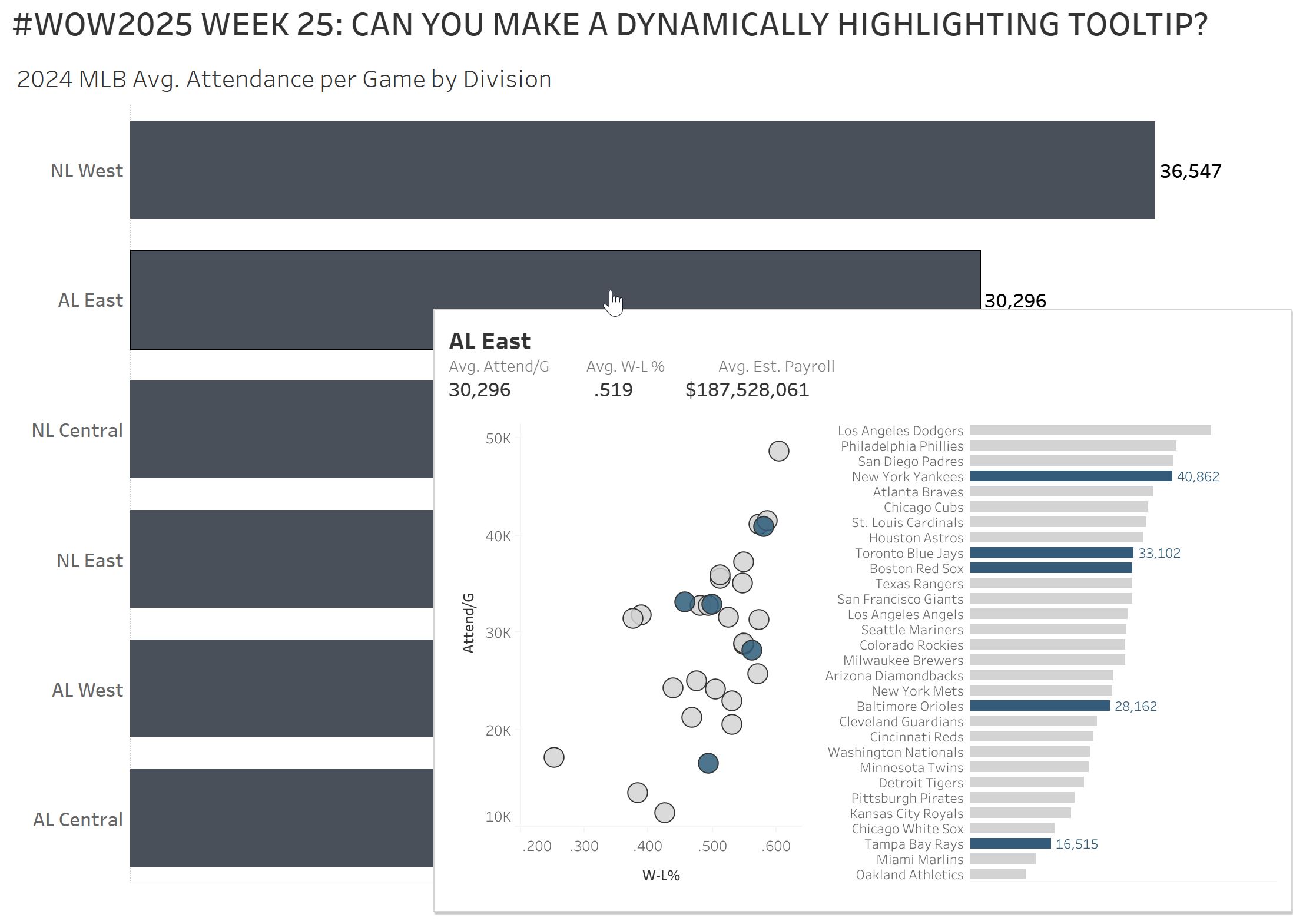The image size is (1293, 924).
Task: Click the topmost scatter dot near 50K
Action: [778, 451]
